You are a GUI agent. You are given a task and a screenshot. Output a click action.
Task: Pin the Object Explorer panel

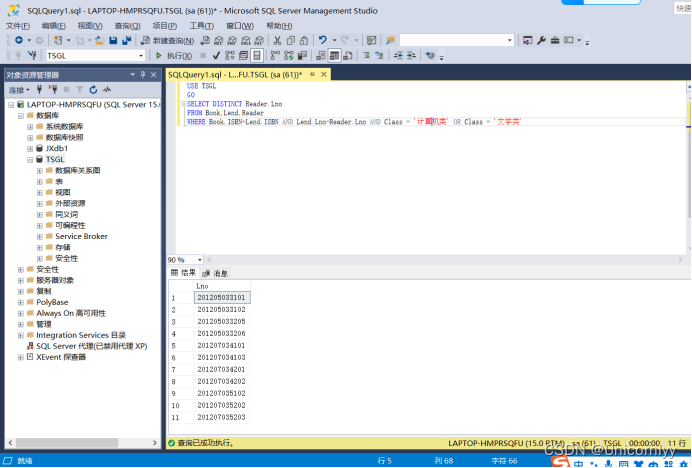pos(143,75)
